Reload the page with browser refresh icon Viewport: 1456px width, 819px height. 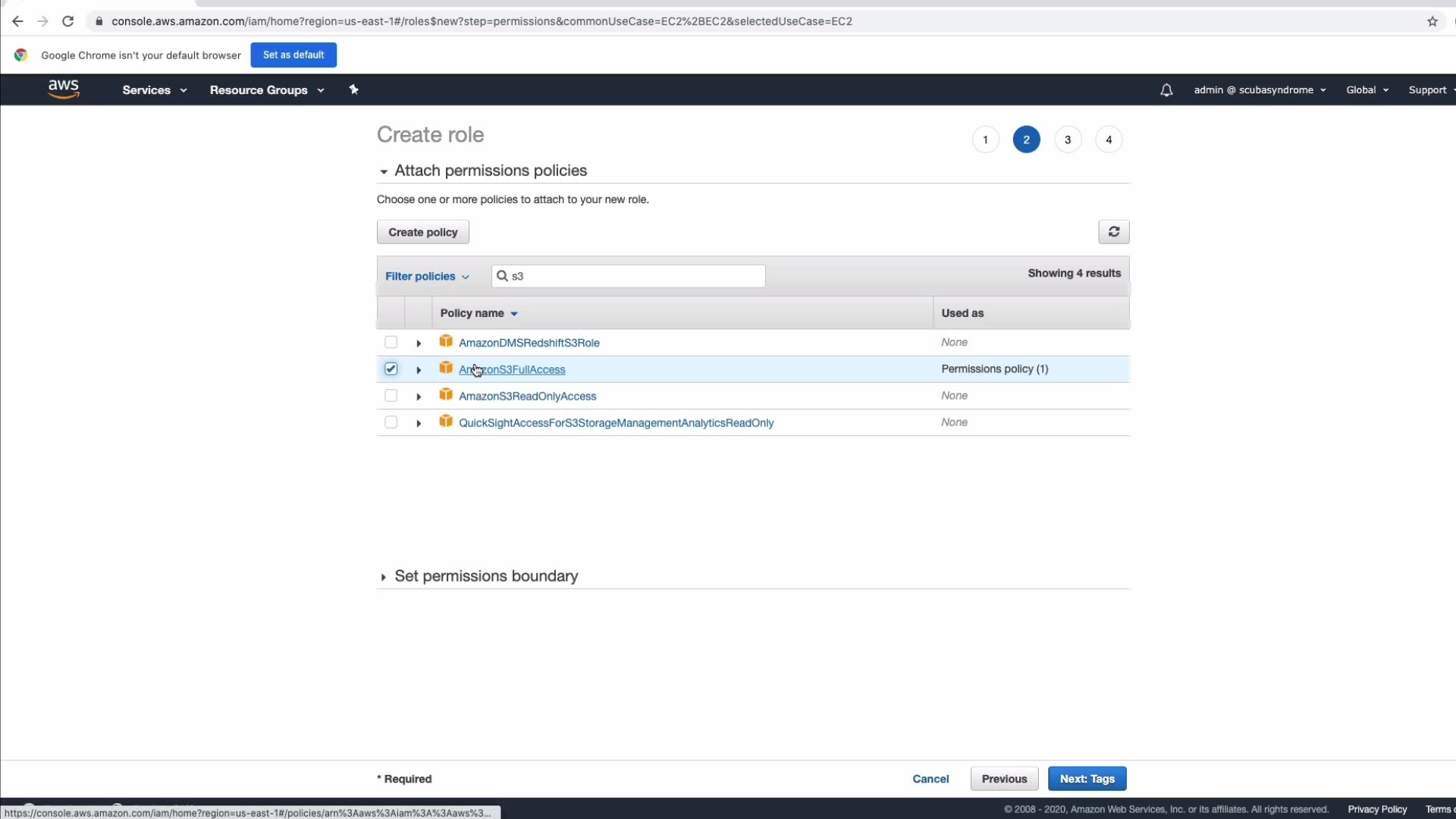[x=67, y=21]
